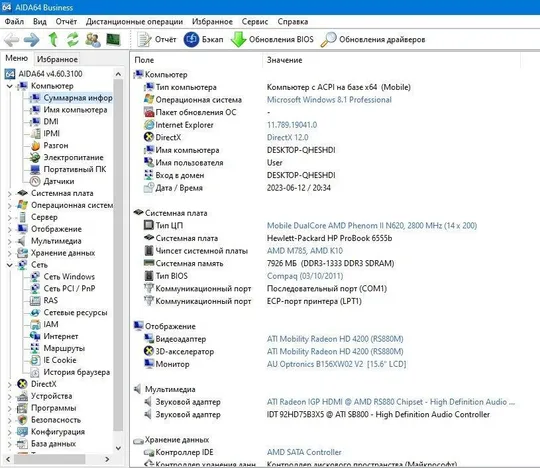Launch Бэкап from the toolbar
This screenshot has width=540, height=468.
coord(203,39)
